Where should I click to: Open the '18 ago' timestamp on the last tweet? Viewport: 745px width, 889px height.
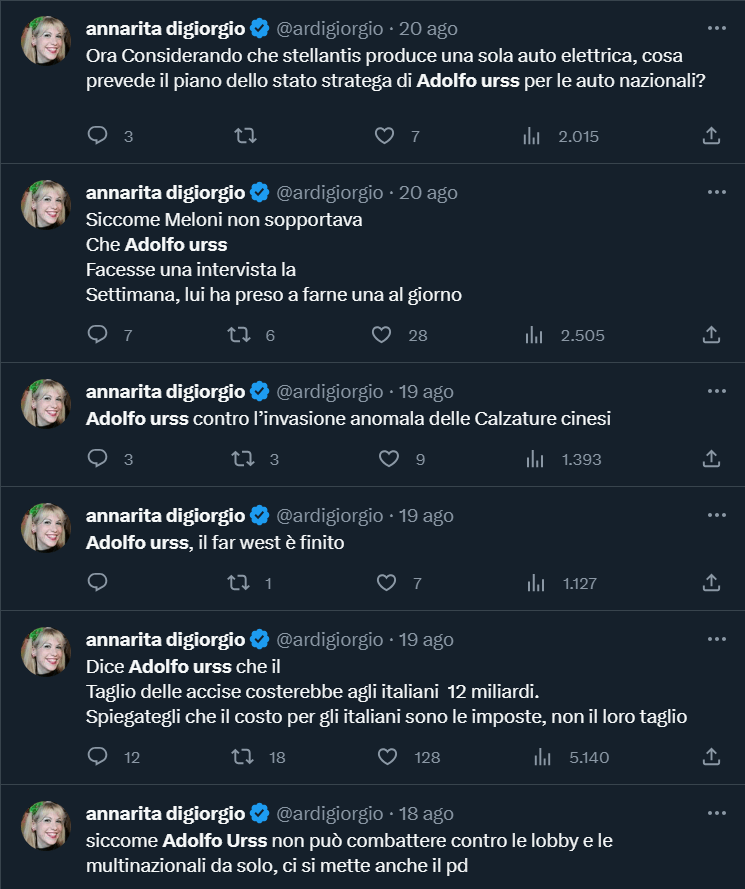(426, 814)
